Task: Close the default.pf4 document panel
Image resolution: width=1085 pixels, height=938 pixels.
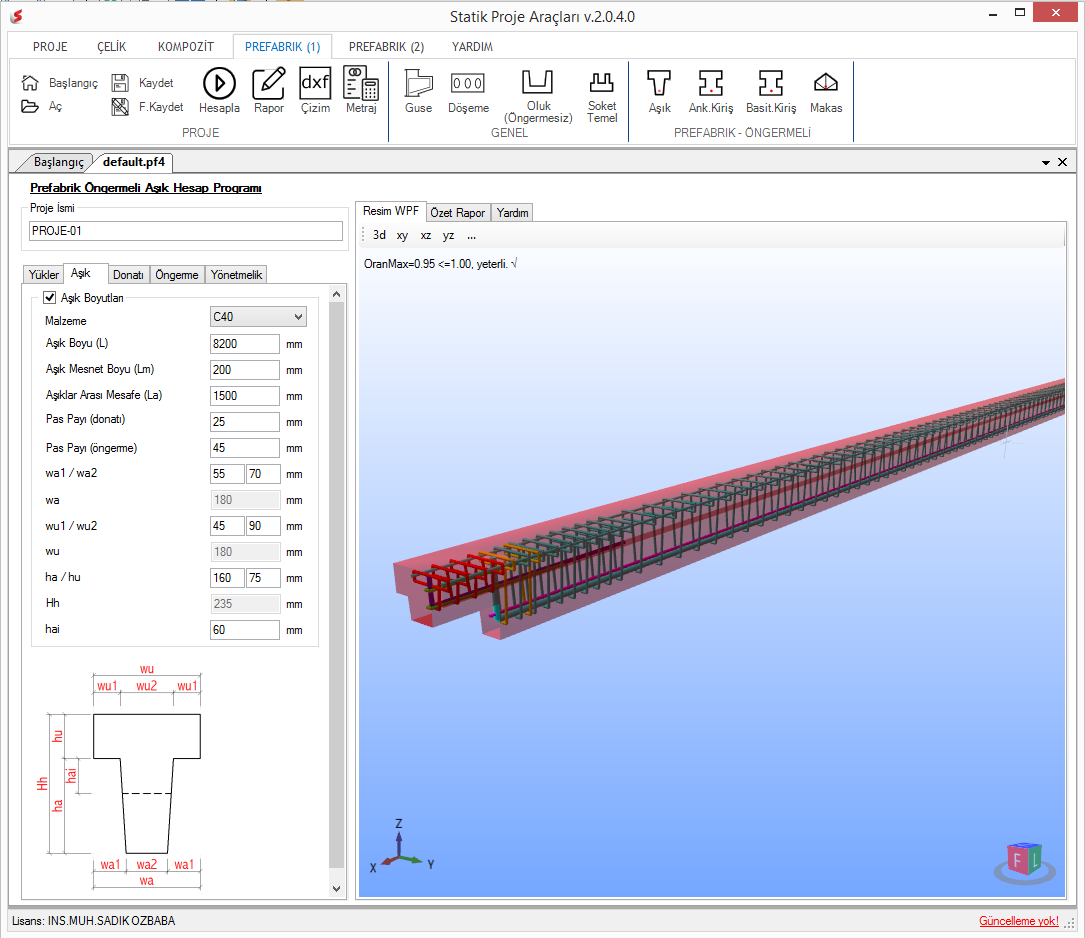Action: tap(1063, 163)
